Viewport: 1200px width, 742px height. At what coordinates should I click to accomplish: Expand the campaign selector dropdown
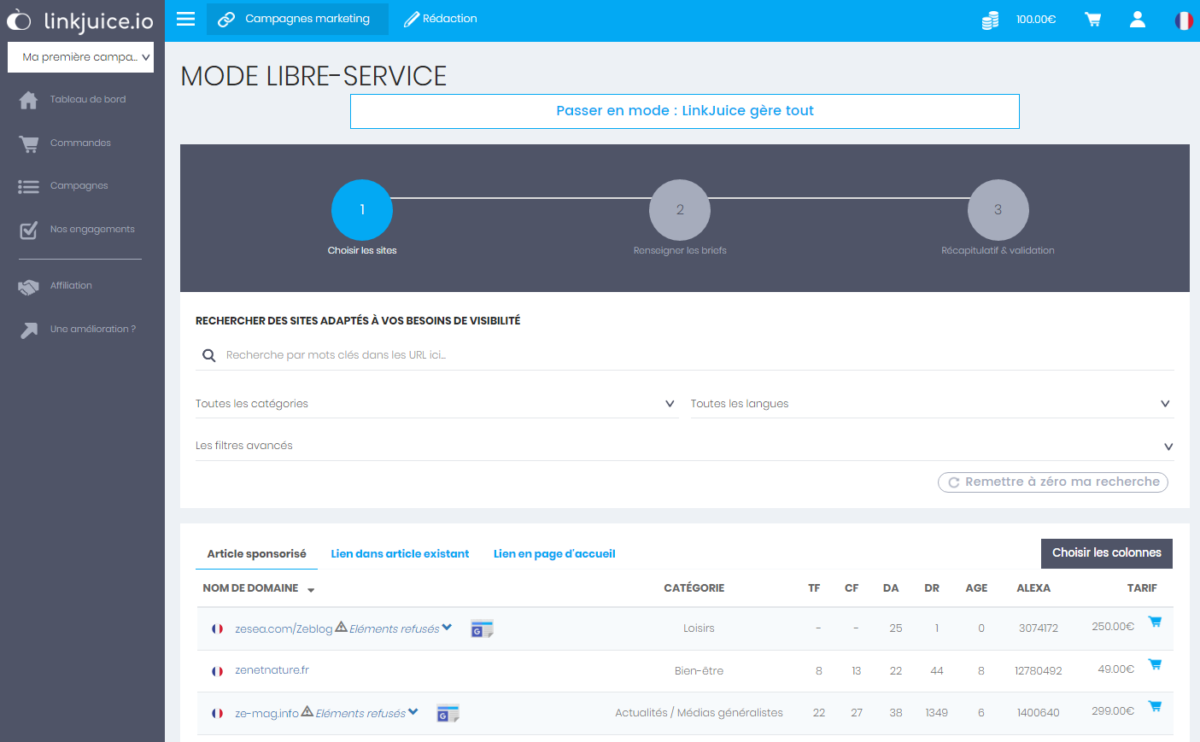pos(81,57)
